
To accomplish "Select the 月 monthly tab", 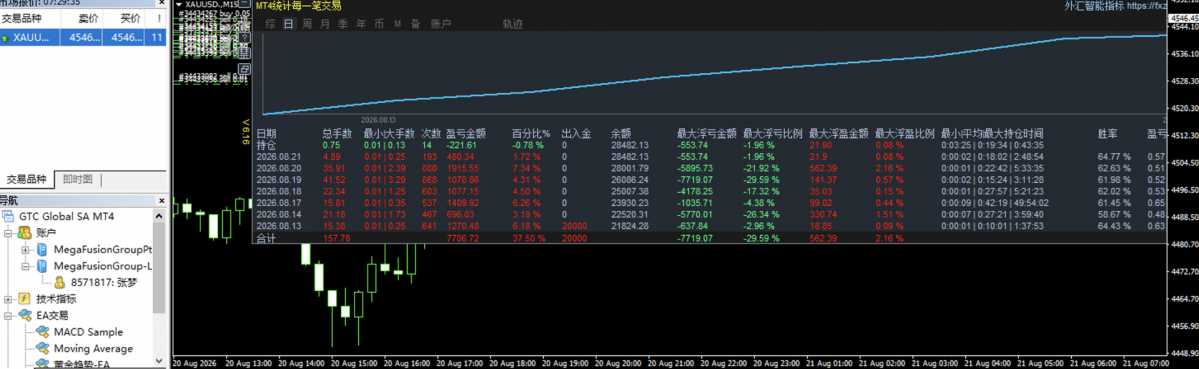I will pyautogui.click(x=325, y=24).
